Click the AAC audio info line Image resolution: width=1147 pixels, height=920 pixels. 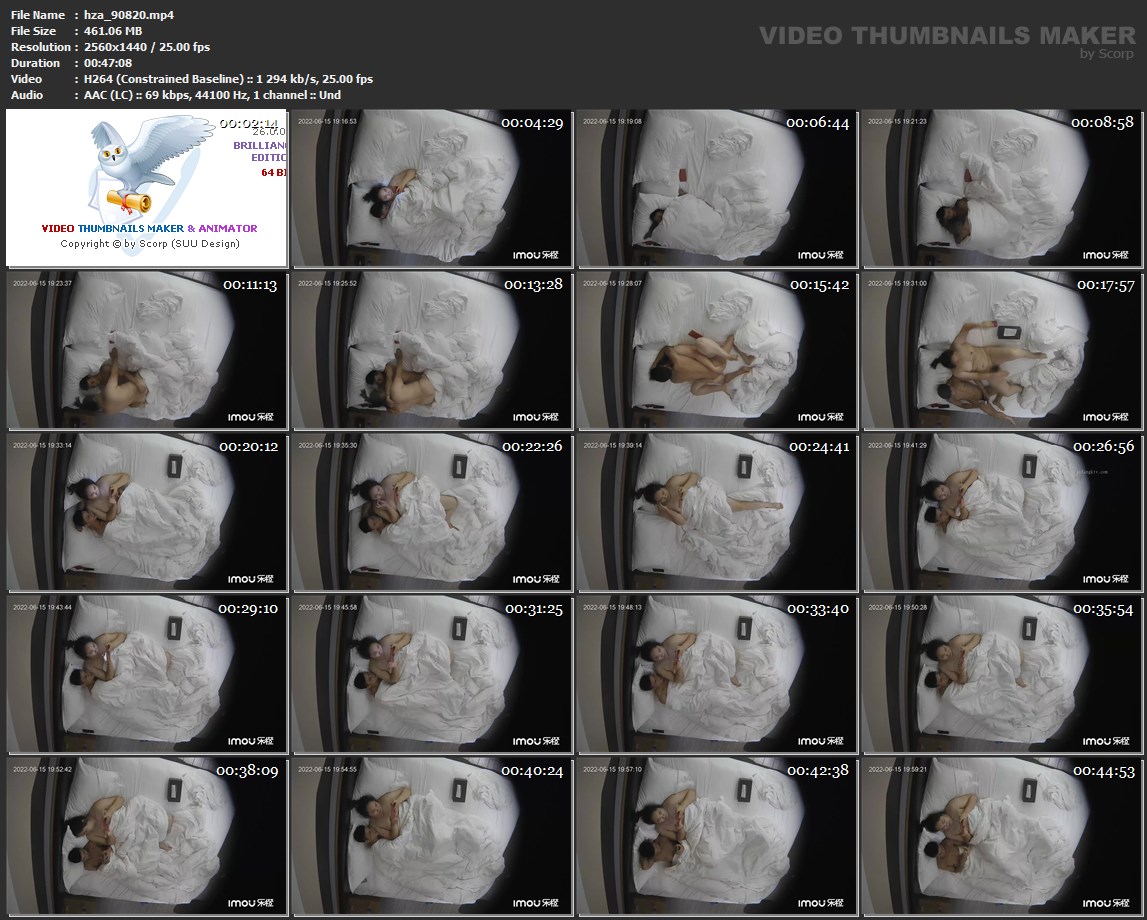212,95
